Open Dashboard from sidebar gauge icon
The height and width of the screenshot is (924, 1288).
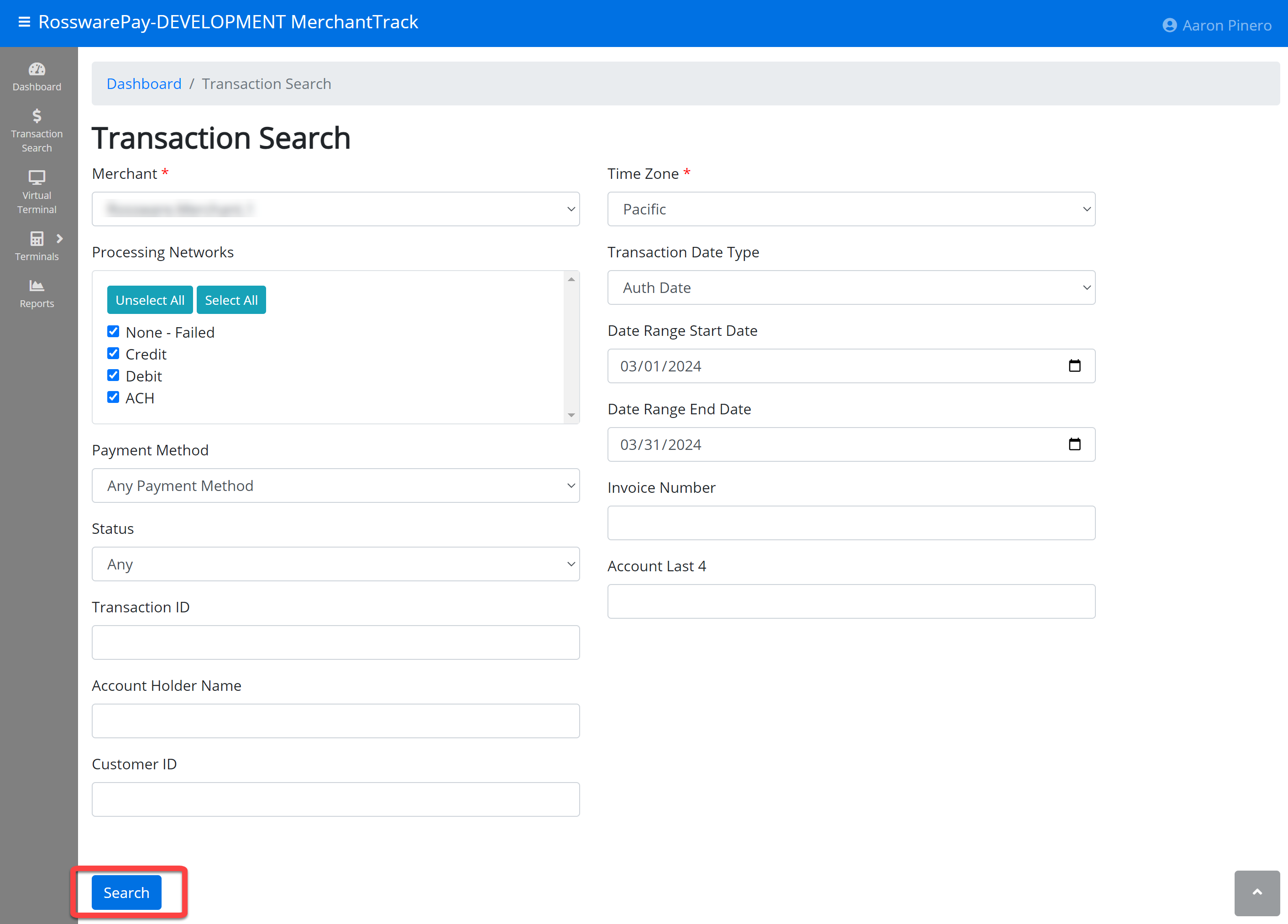(37, 69)
